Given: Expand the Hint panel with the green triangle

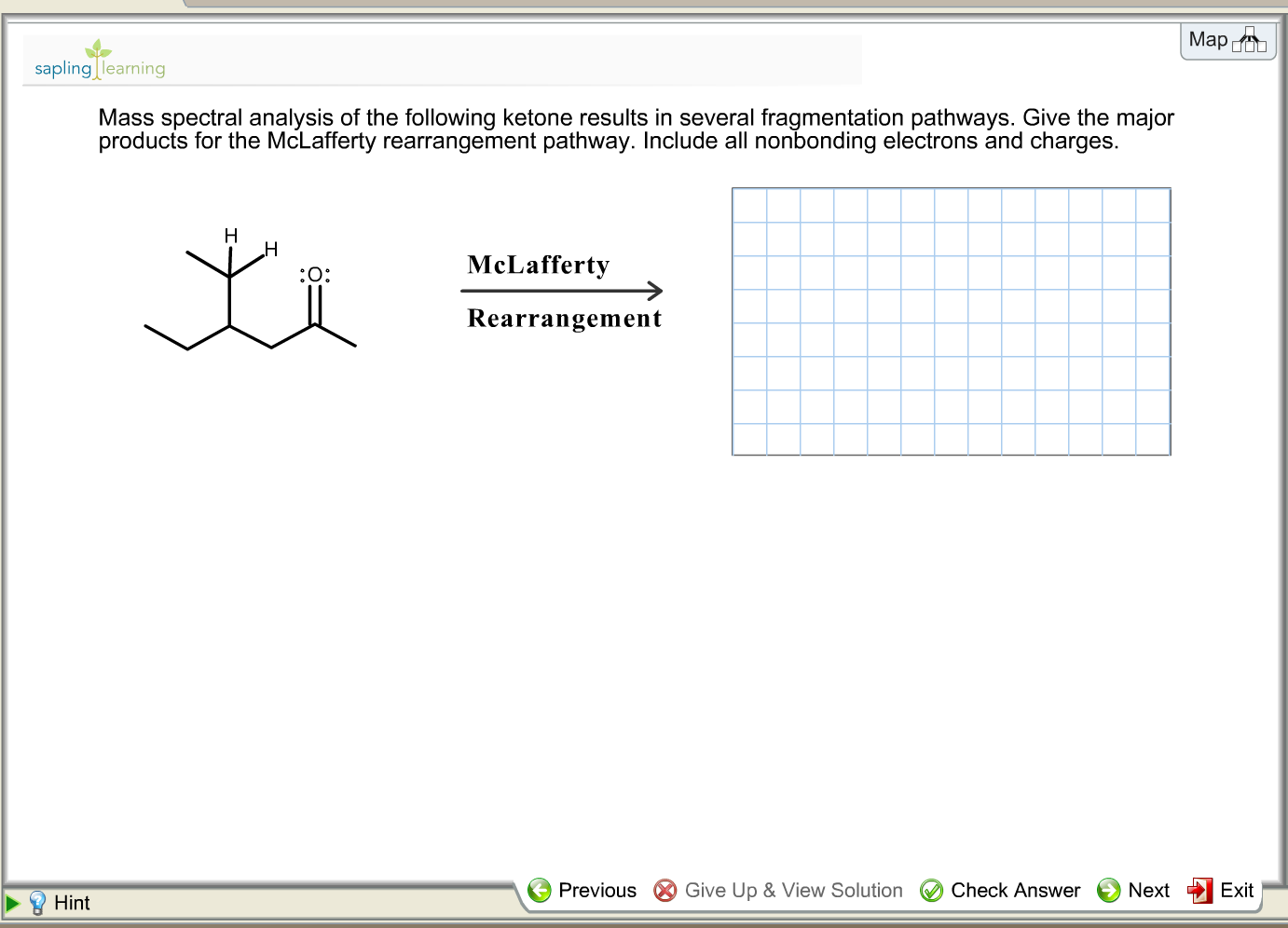Looking at the screenshot, I should coord(14,902).
